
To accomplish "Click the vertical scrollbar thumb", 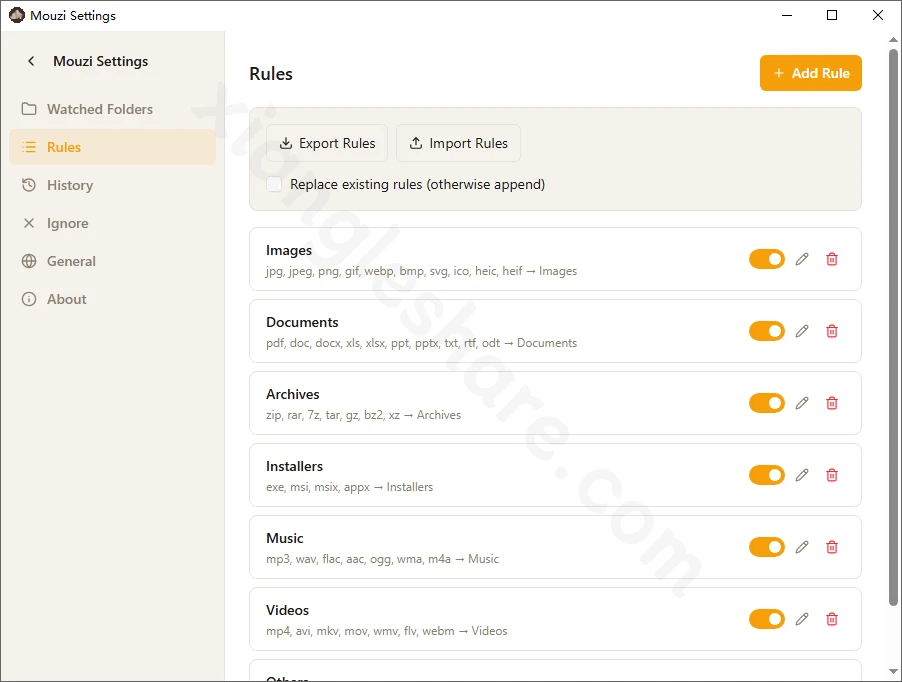I will point(893,327).
